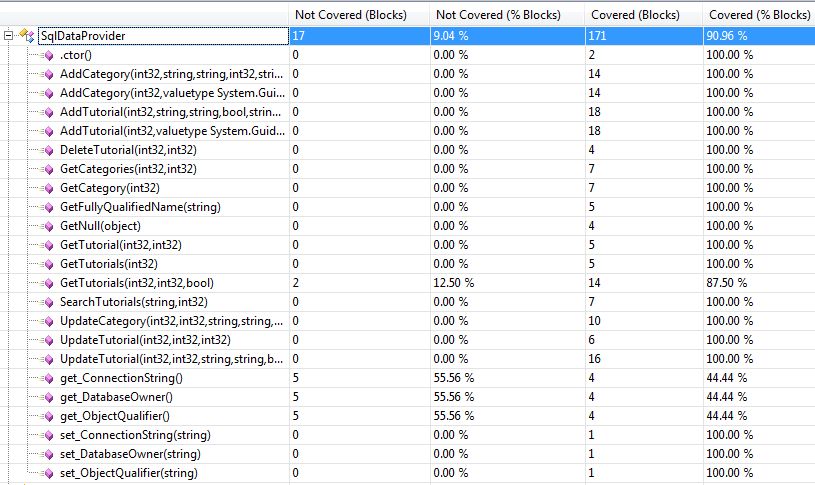Select the .ctor() method row

coord(76,55)
